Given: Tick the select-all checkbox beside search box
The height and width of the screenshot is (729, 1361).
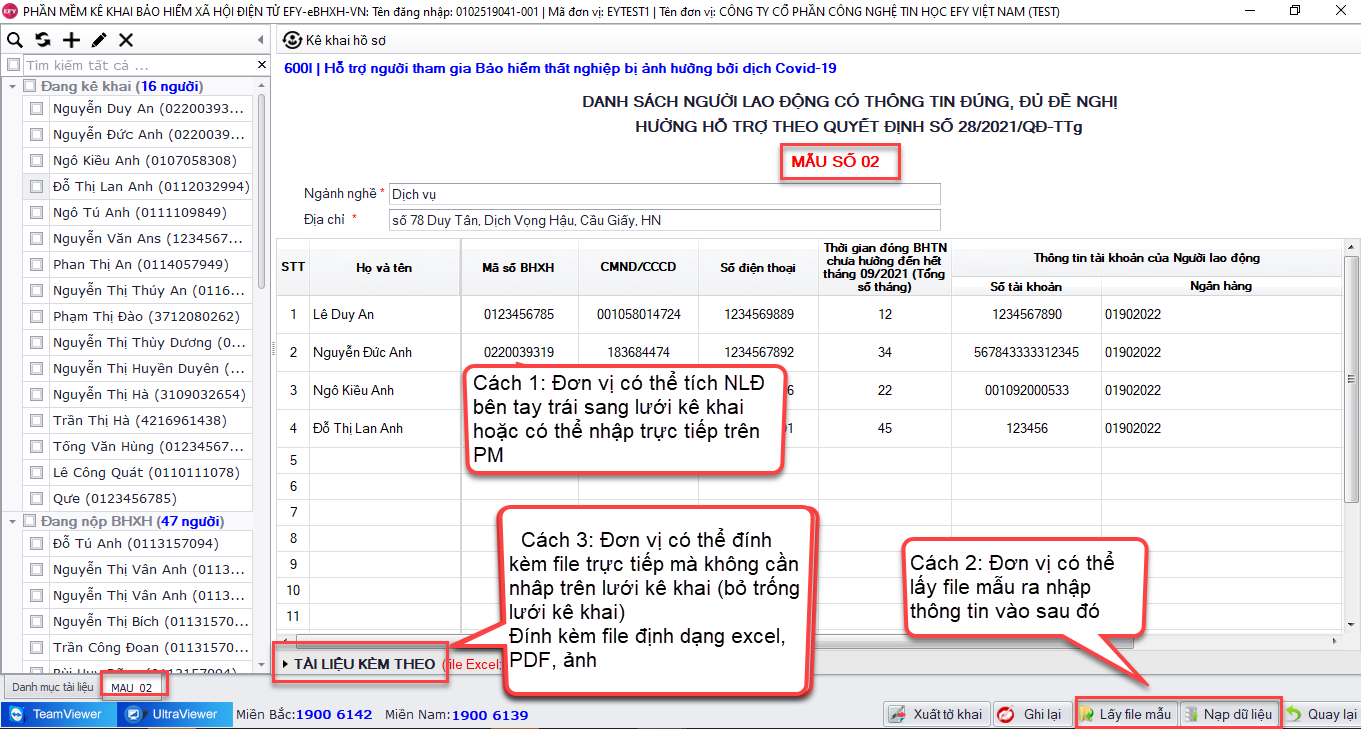Looking at the screenshot, I should [13, 65].
